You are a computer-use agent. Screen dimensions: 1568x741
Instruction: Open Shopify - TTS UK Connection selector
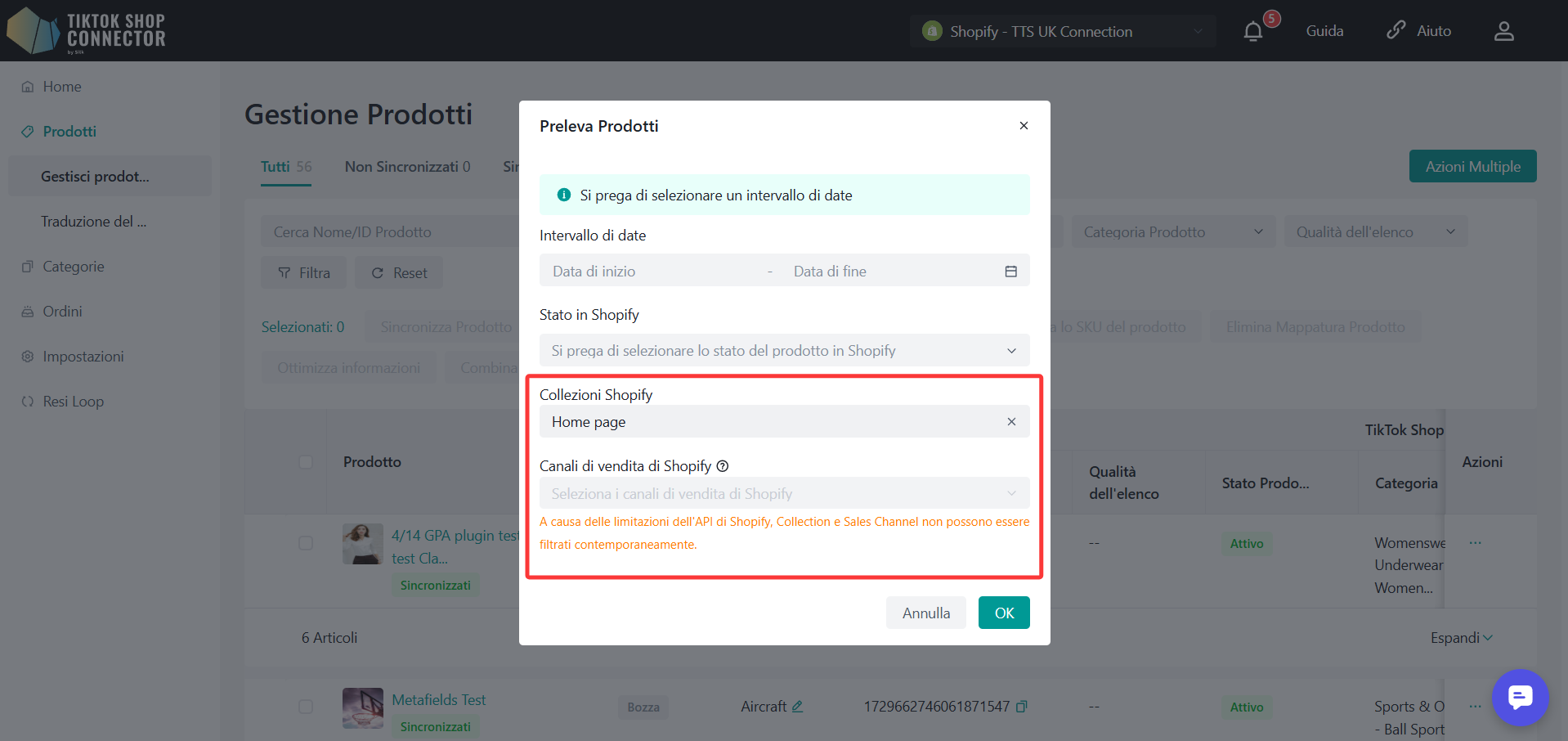coord(1062,32)
